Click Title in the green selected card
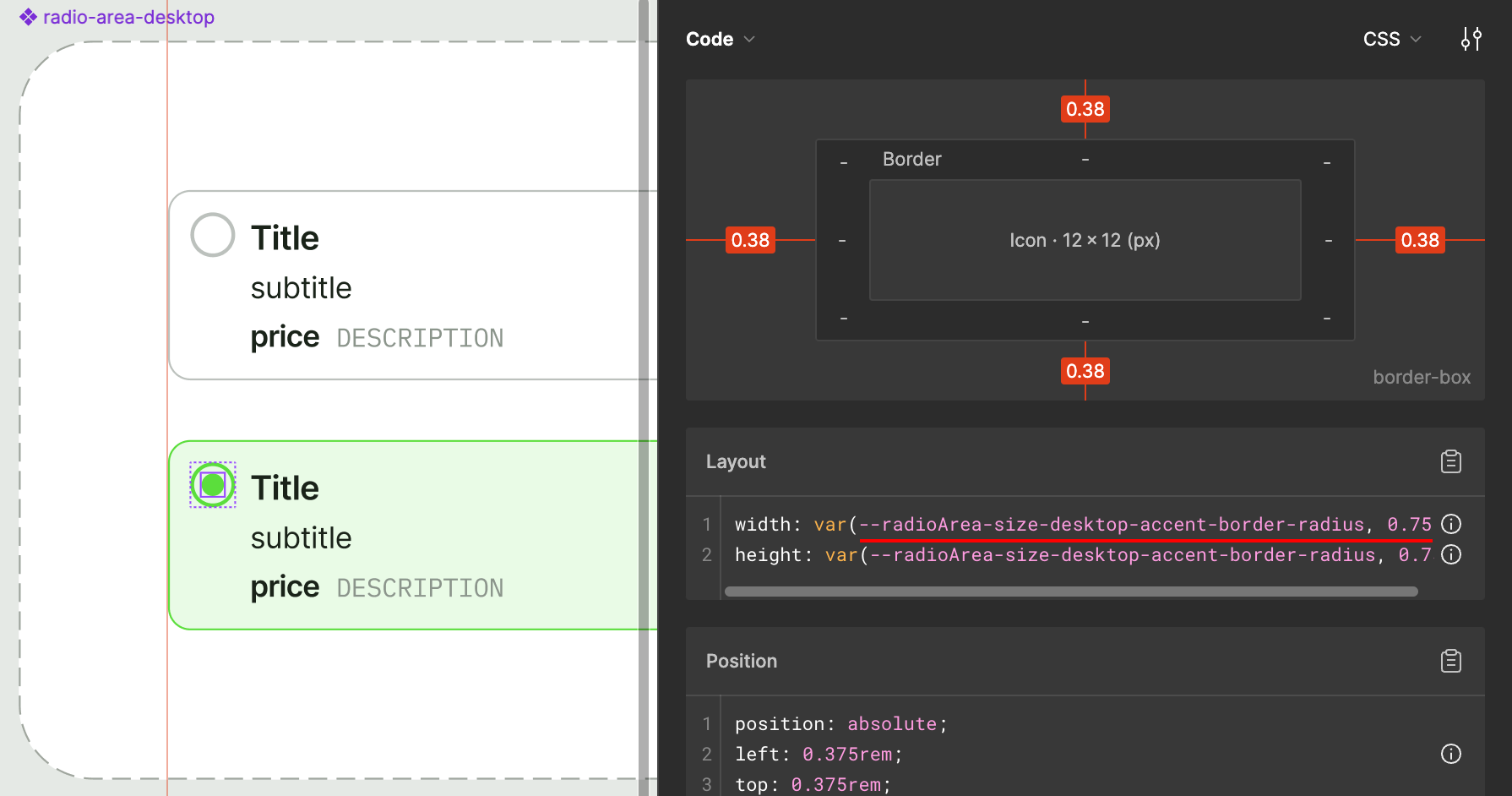Viewport: 1512px width, 796px height. (x=285, y=488)
